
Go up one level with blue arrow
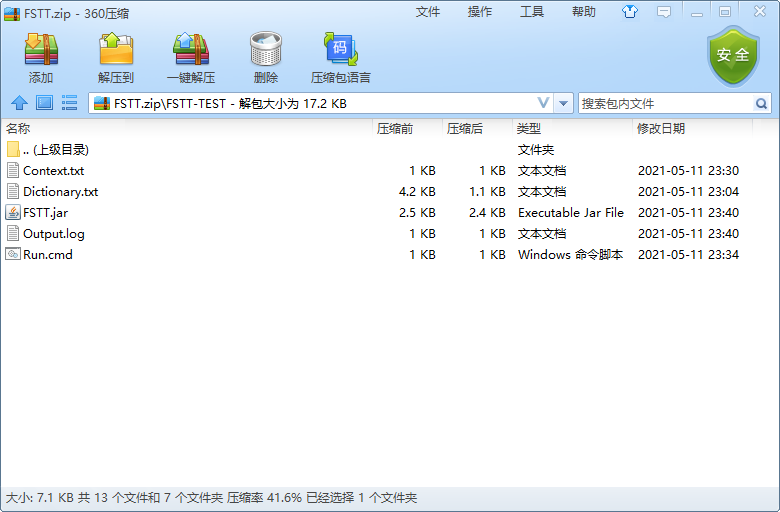click(19, 103)
